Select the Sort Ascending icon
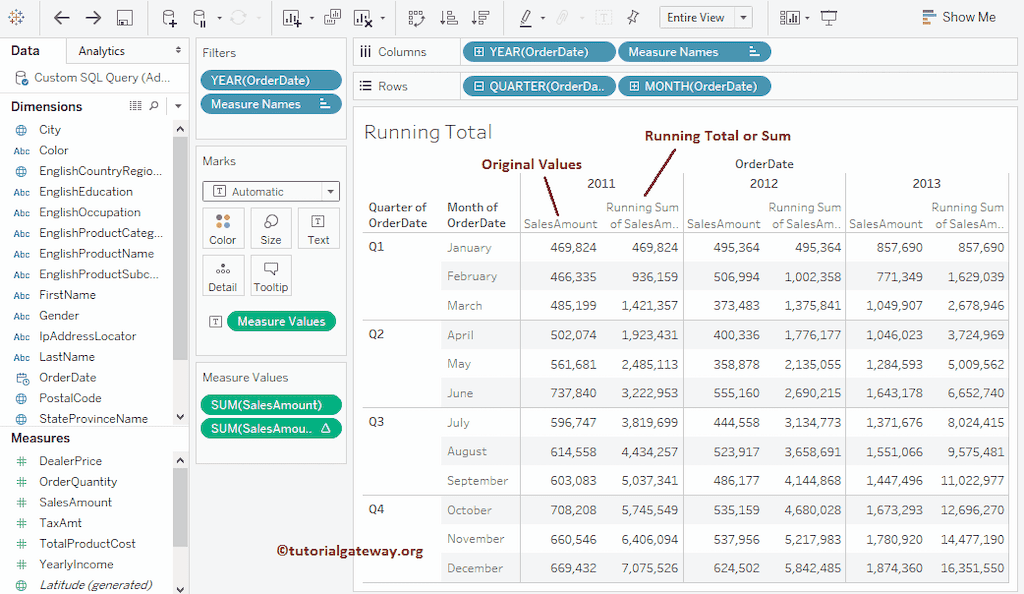 click(447, 17)
